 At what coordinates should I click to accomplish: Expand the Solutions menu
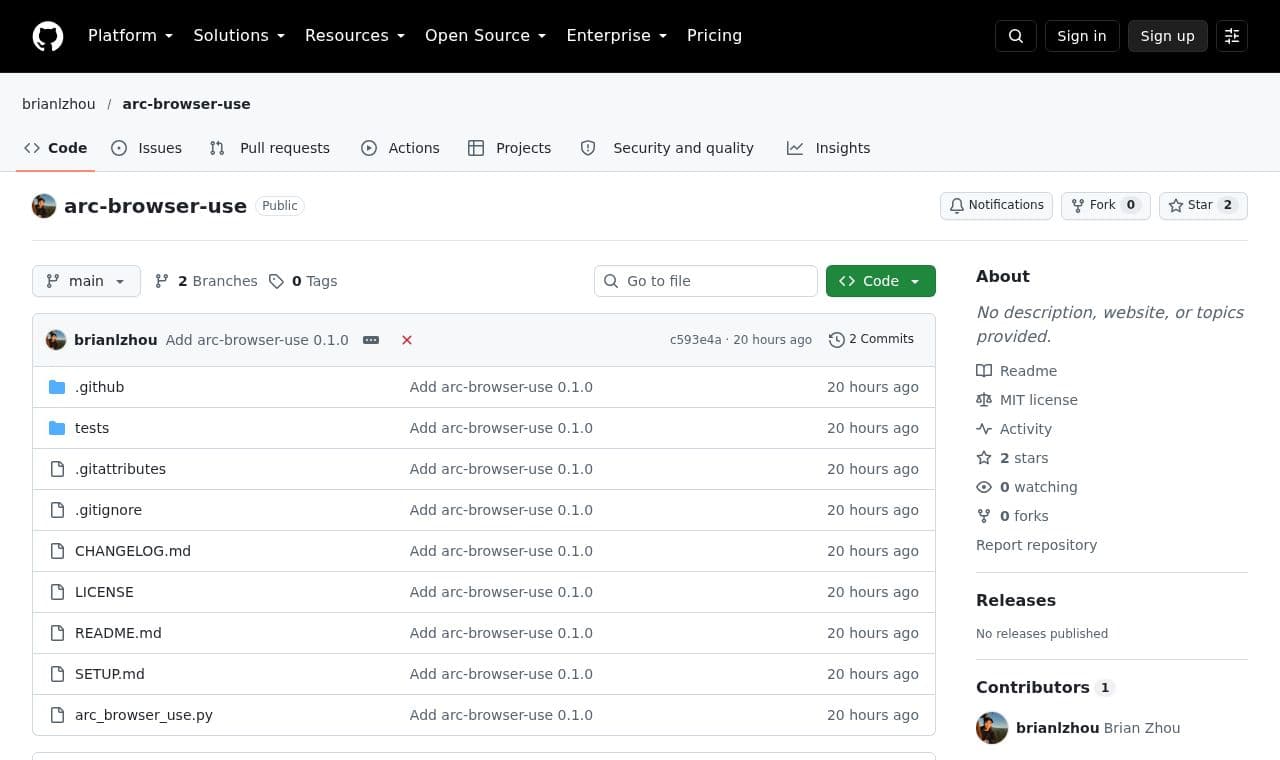coord(239,36)
